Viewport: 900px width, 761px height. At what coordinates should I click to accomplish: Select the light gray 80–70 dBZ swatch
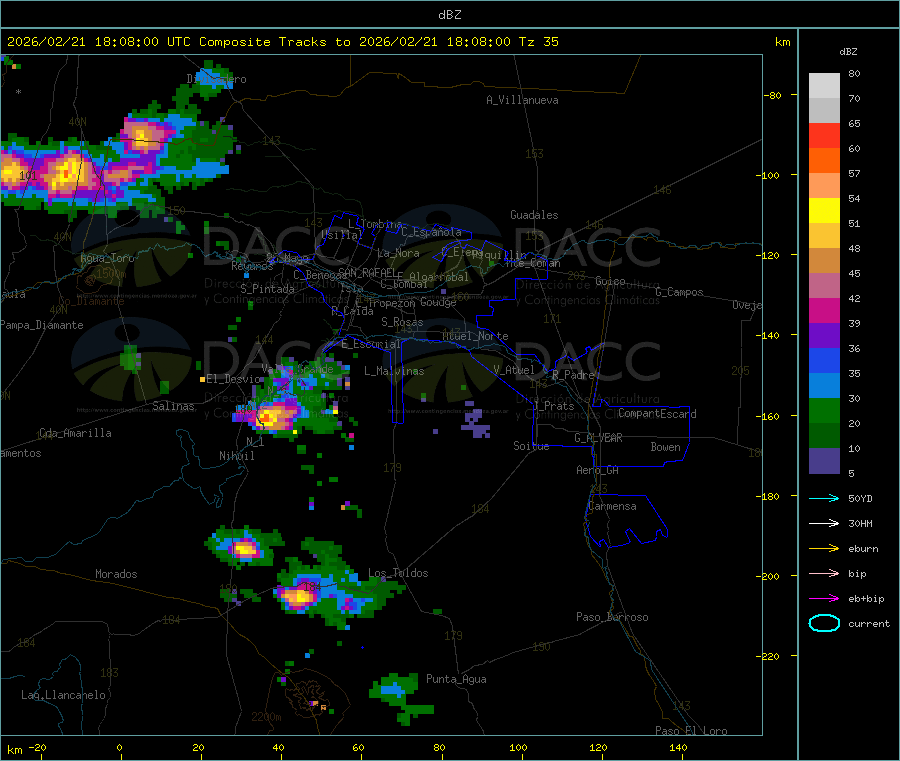point(824,86)
